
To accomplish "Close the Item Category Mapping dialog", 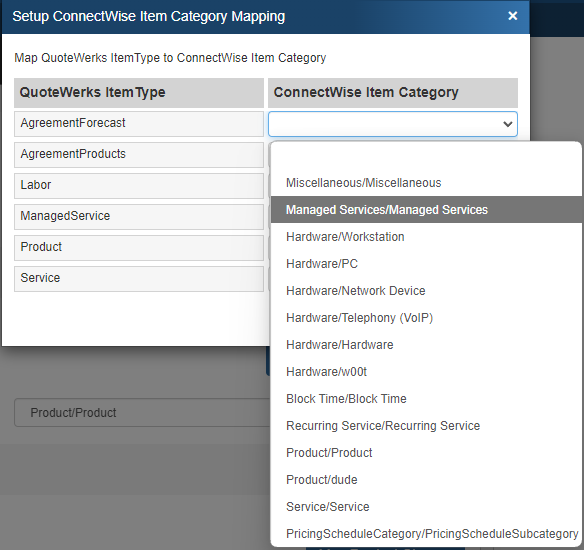I will pos(512,16).
